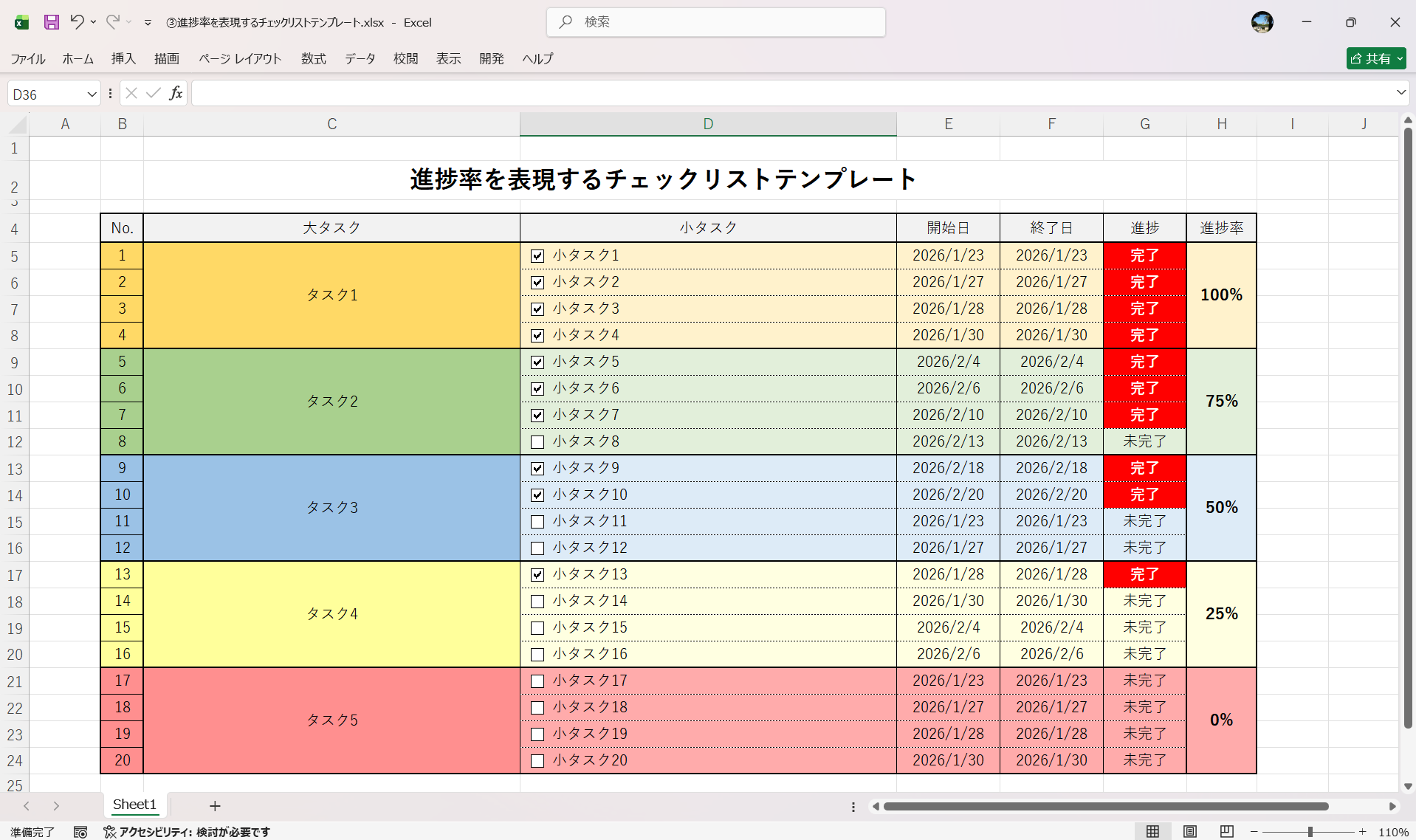Open the Insert Function (fx) icon
The image size is (1416, 840).
coord(176,93)
